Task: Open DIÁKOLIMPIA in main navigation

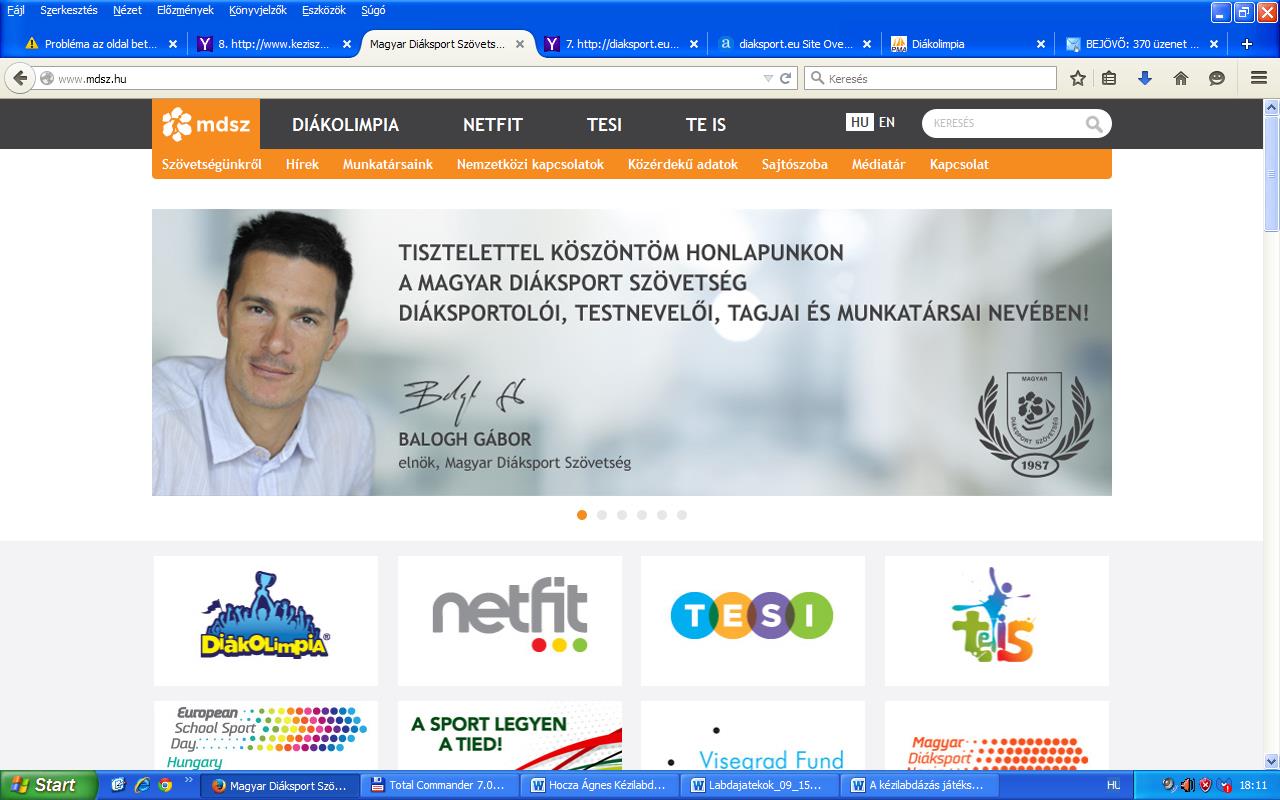Action: (x=345, y=125)
